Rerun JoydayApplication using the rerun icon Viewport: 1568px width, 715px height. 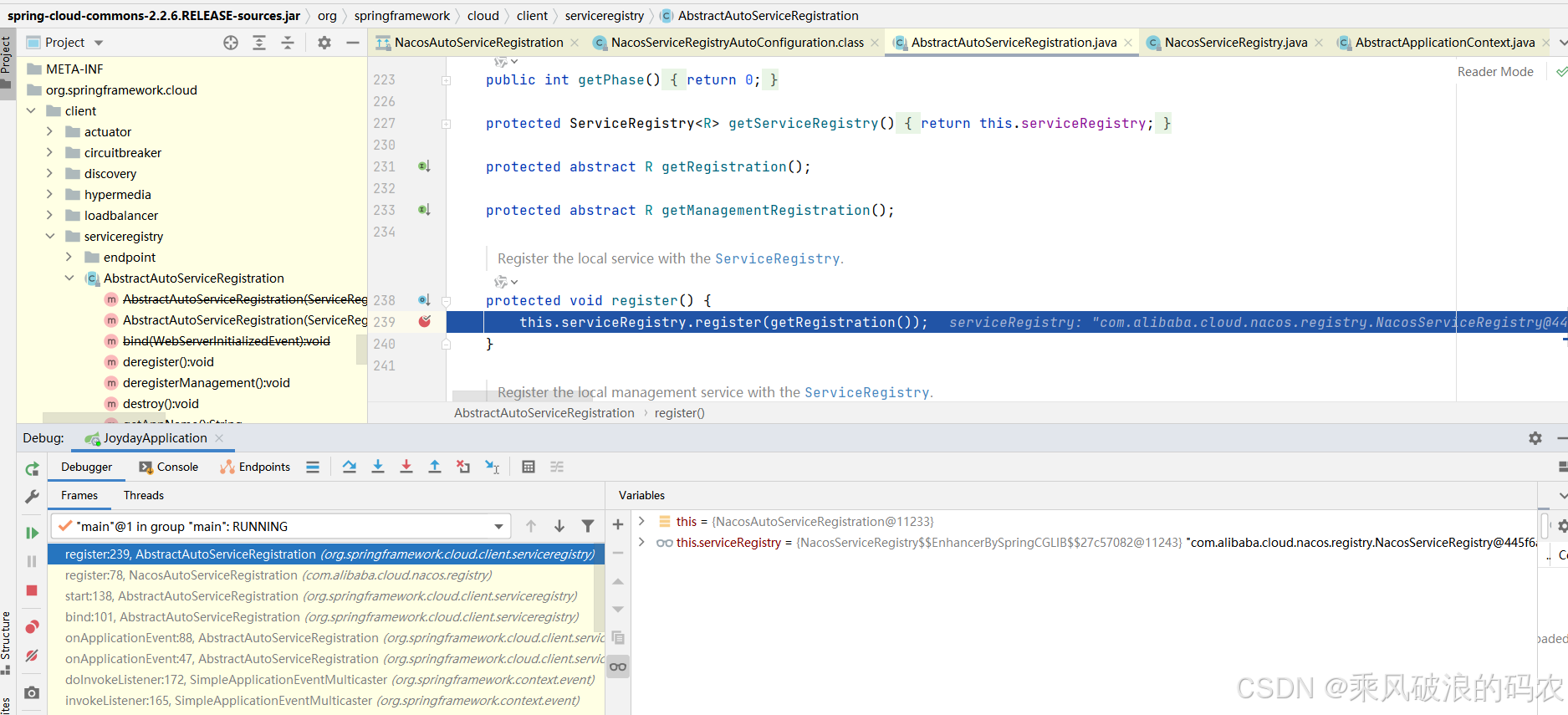click(32, 469)
